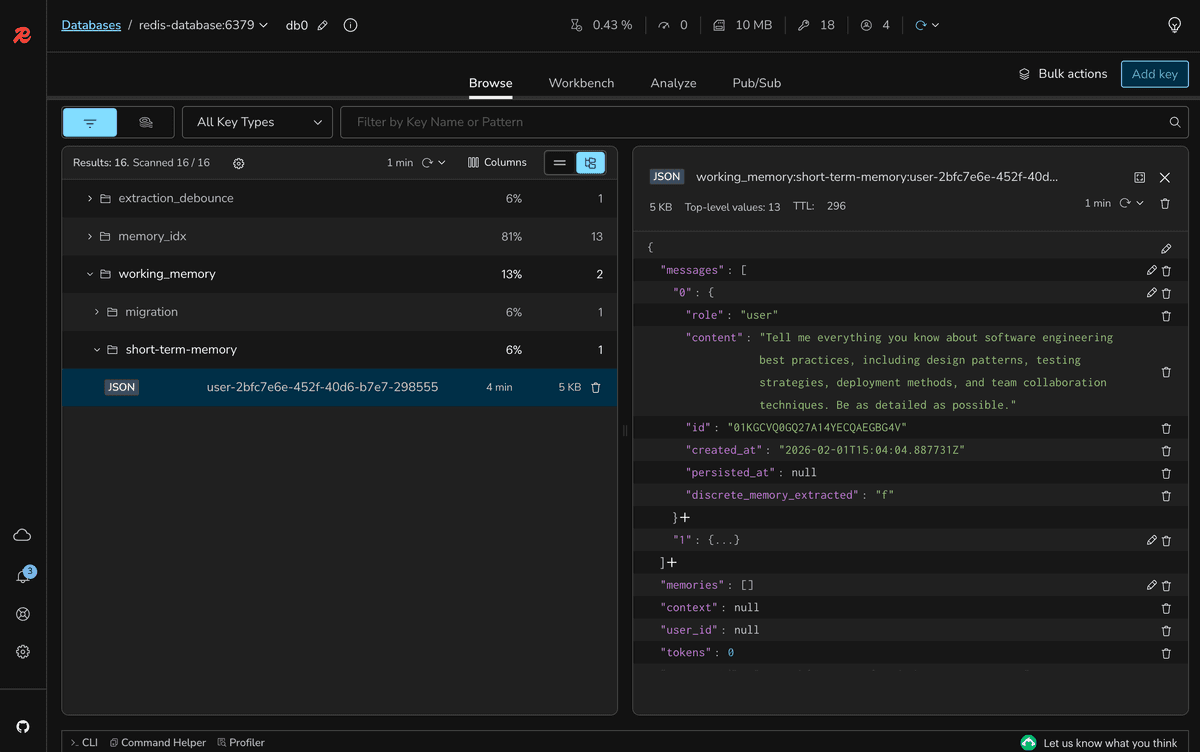The height and width of the screenshot is (752, 1200).
Task: Open the GitHub link in the sidebar
Action: tap(22, 726)
